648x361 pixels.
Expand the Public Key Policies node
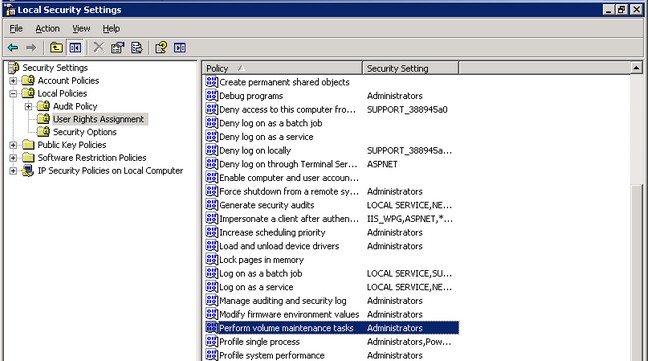click(x=13, y=145)
